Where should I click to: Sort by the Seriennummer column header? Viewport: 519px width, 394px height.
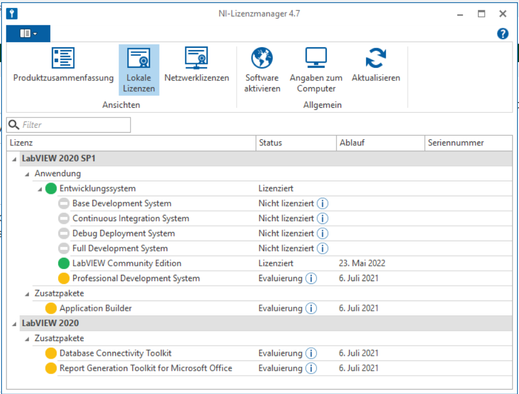(468, 143)
